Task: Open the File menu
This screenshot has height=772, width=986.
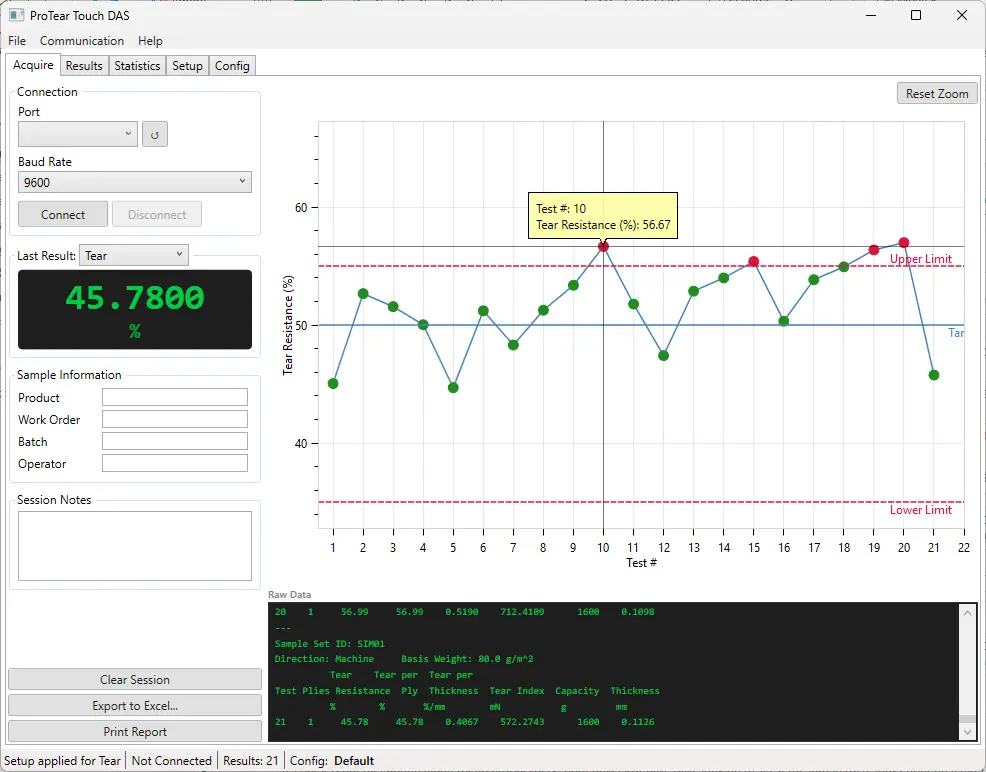Action: [17, 41]
